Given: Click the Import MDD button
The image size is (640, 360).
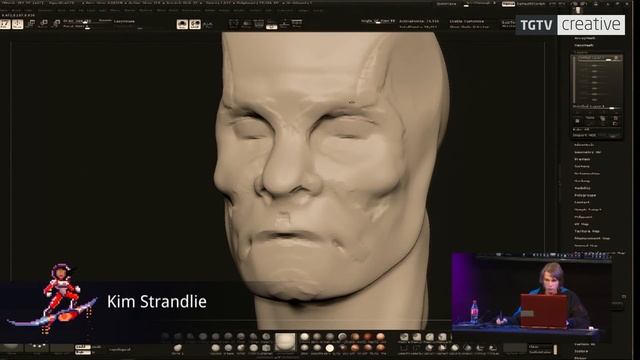Looking at the screenshot, I should (x=584, y=135).
